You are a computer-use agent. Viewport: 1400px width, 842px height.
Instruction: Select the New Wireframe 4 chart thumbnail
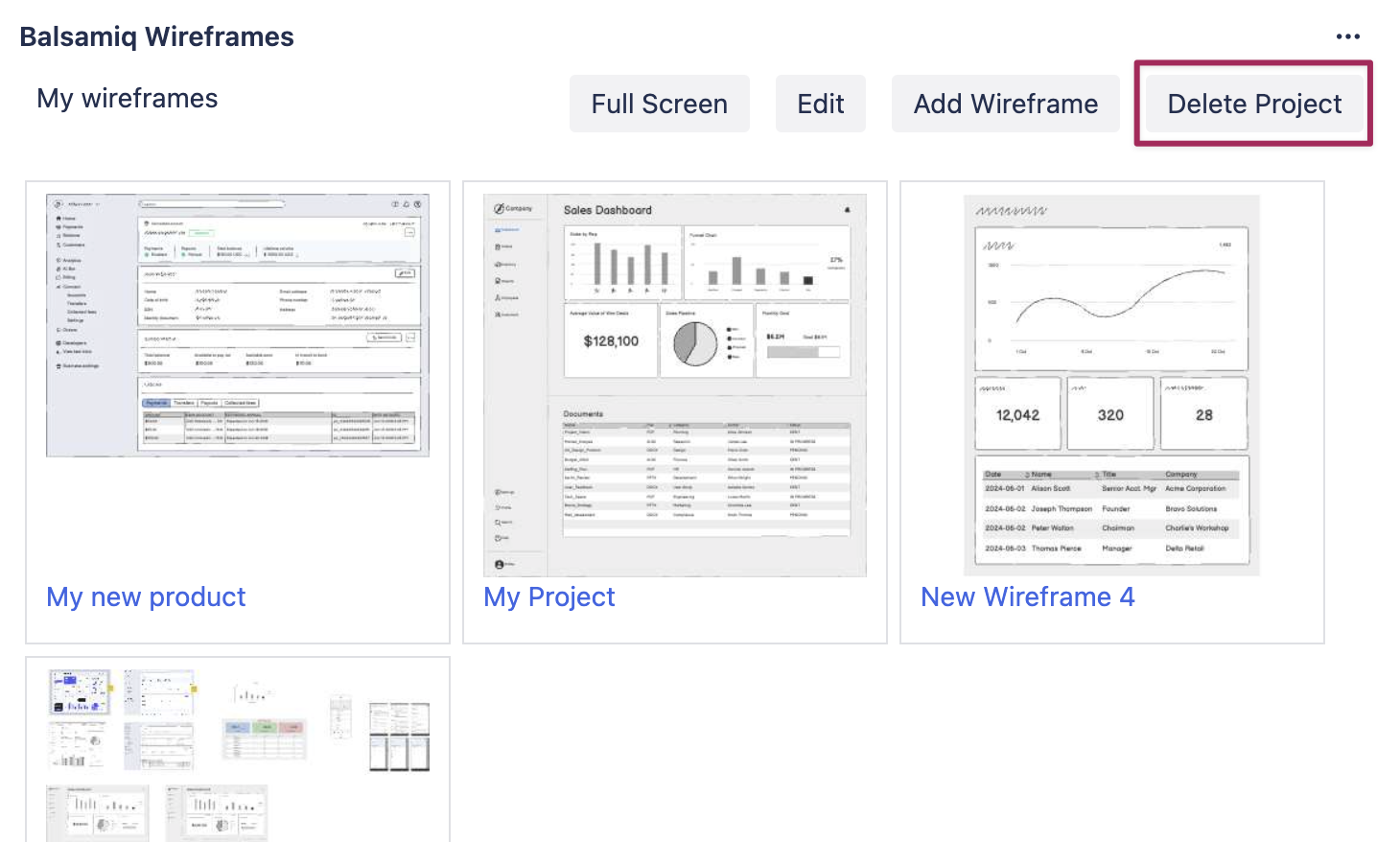click(x=1111, y=386)
